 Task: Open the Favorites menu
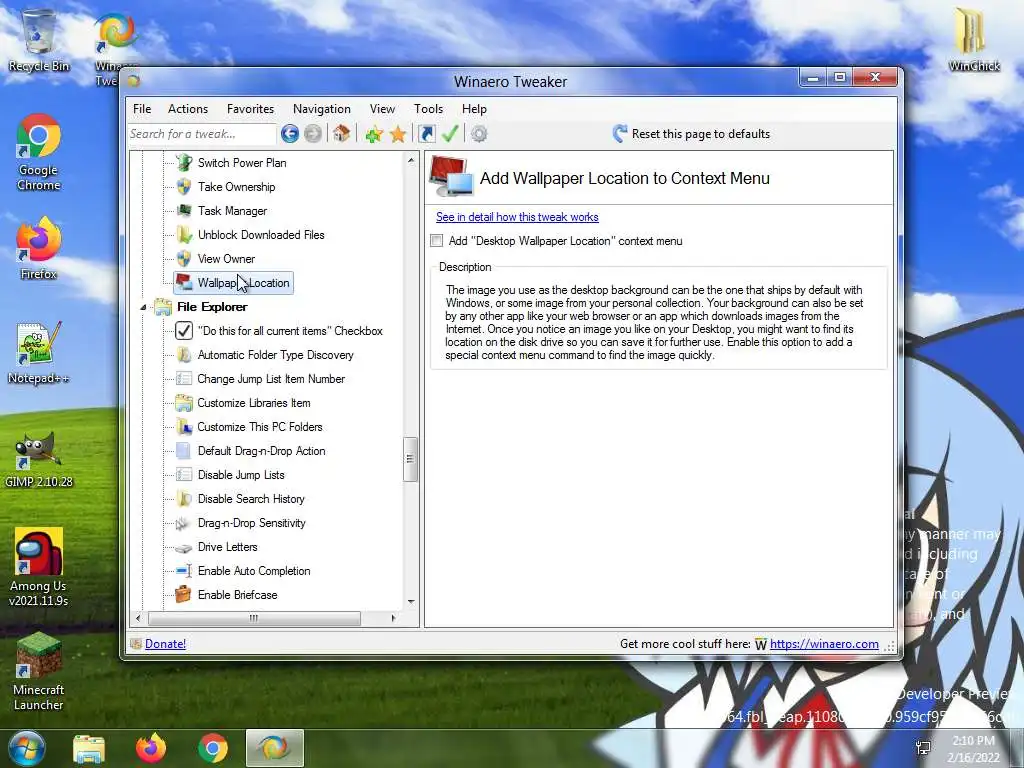pos(250,109)
